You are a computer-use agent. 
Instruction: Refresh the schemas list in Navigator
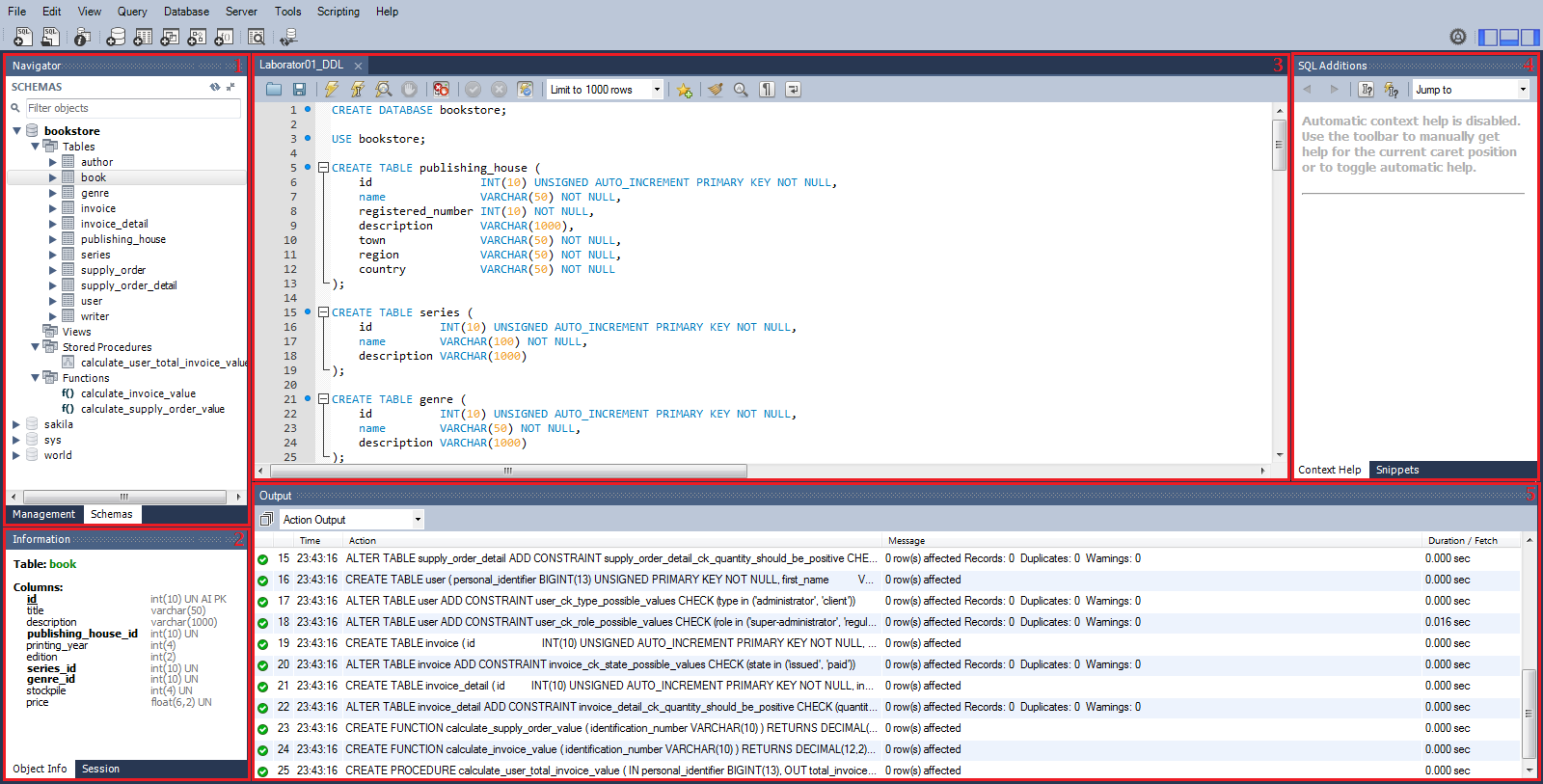point(215,87)
